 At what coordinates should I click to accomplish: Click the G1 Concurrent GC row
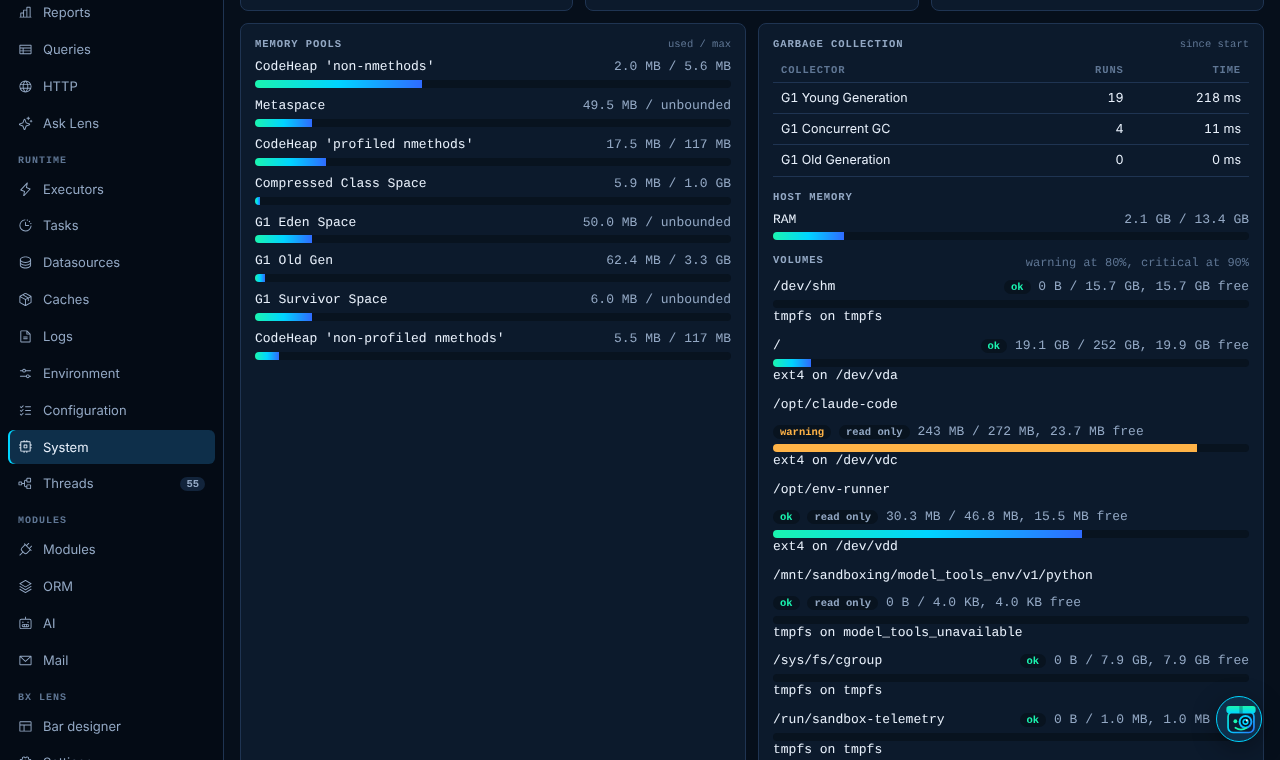pyautogui.click(x=1011, y=129)
